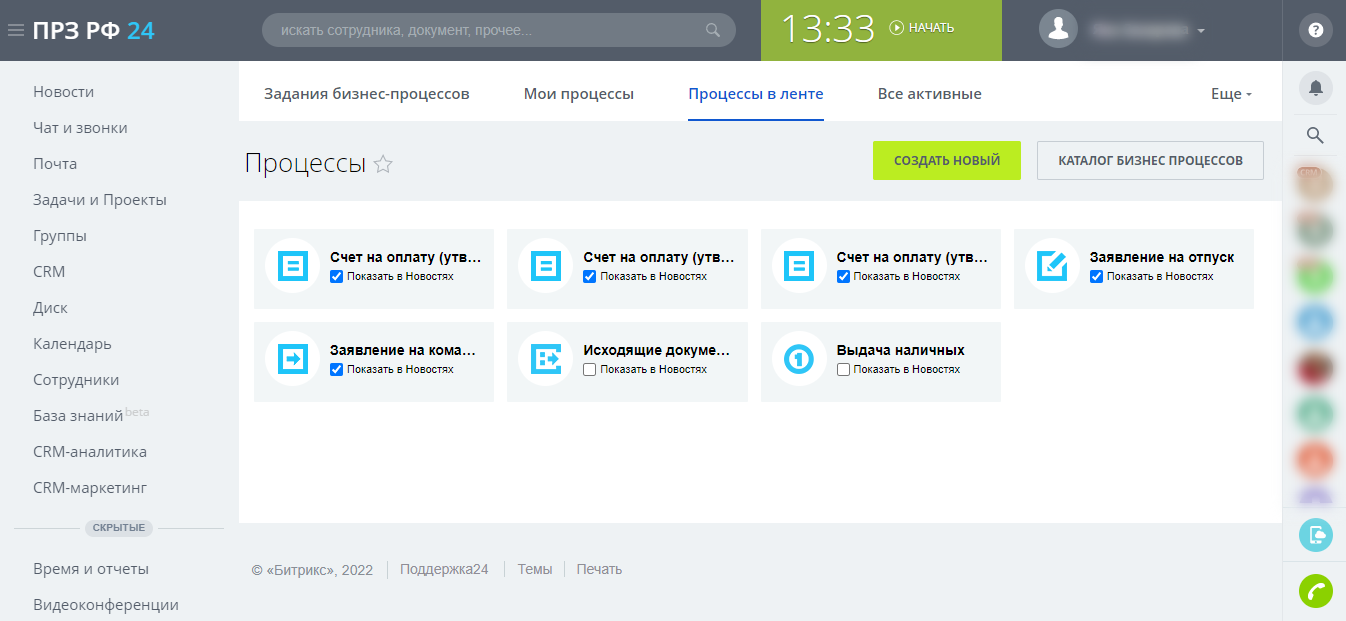The image size is (1346, 621).
Task: Click the magnifier icon in right sidebar
Action: (1315, 135)
